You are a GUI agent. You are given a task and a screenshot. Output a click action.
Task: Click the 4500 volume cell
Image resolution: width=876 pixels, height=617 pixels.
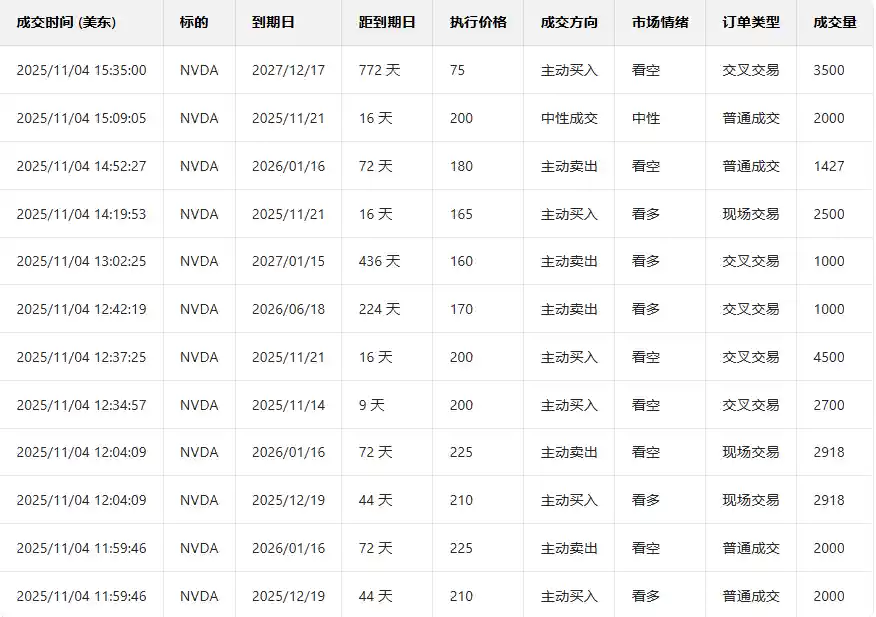tap(829, 357)
